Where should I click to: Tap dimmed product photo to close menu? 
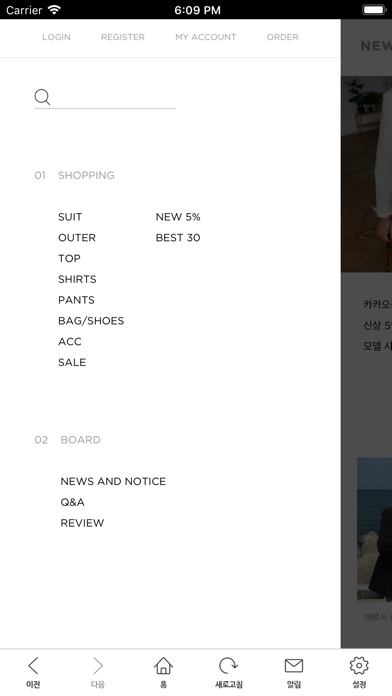click(x=367, y=174)
